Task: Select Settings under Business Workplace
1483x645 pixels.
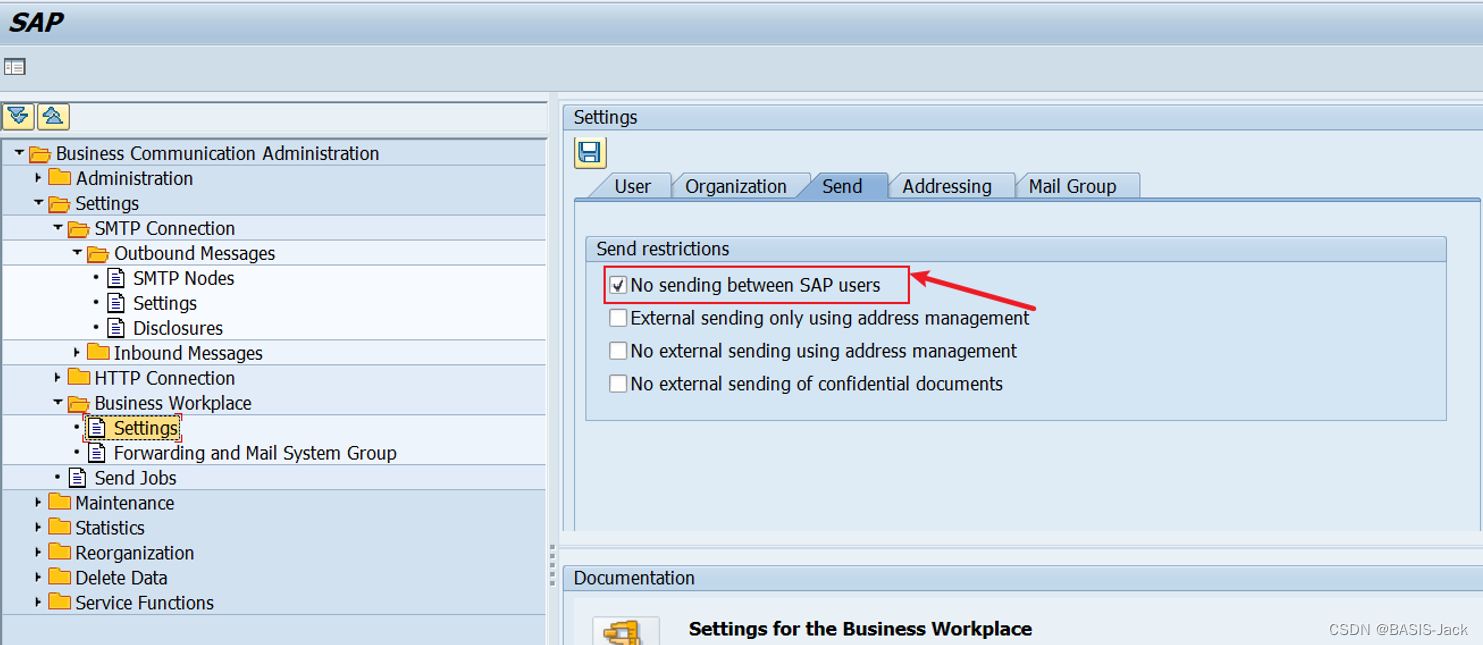Action: (x=146, y=428)
